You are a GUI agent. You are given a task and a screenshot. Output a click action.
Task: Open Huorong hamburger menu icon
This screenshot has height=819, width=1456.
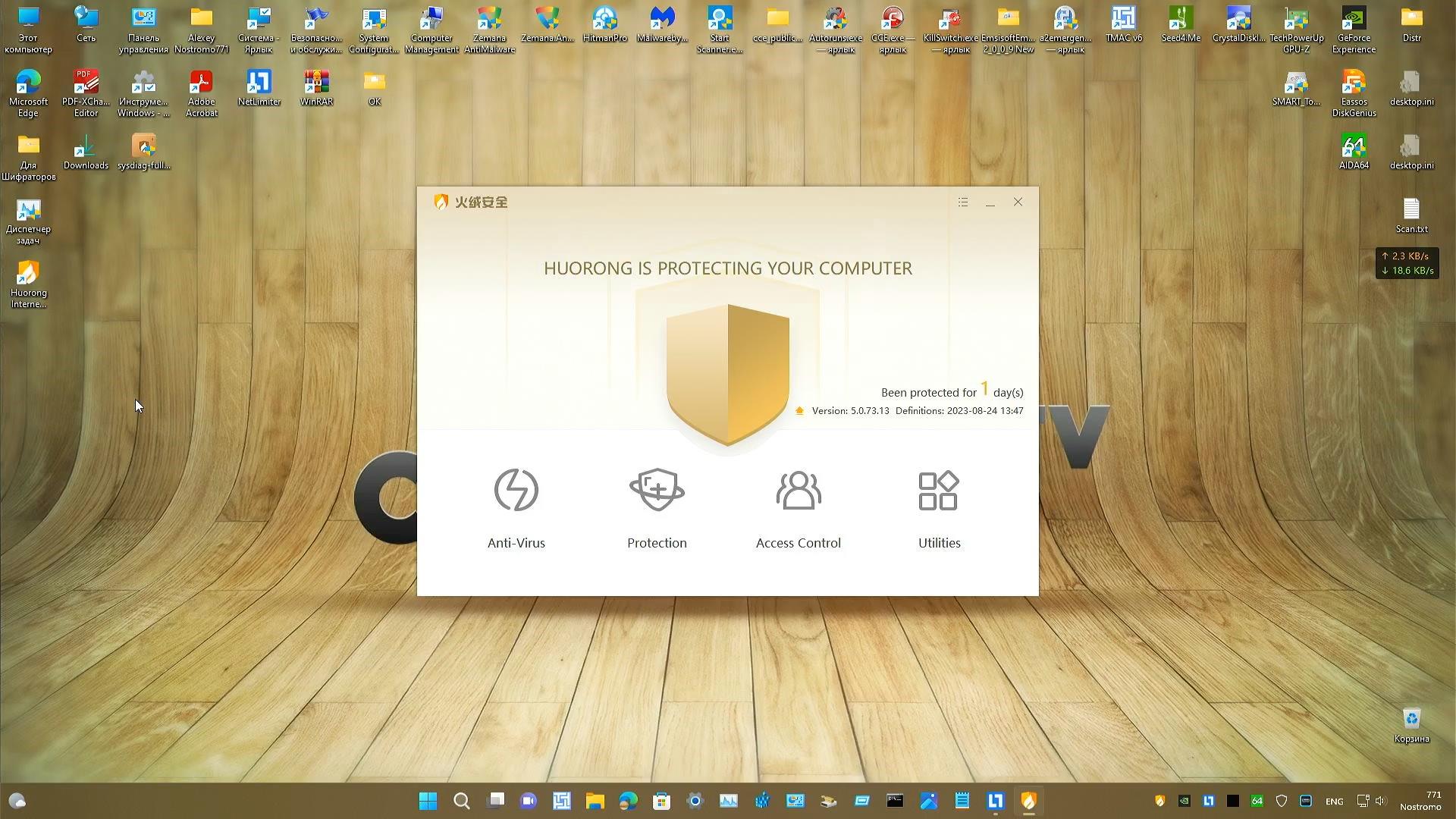click(x=963, y=202)
